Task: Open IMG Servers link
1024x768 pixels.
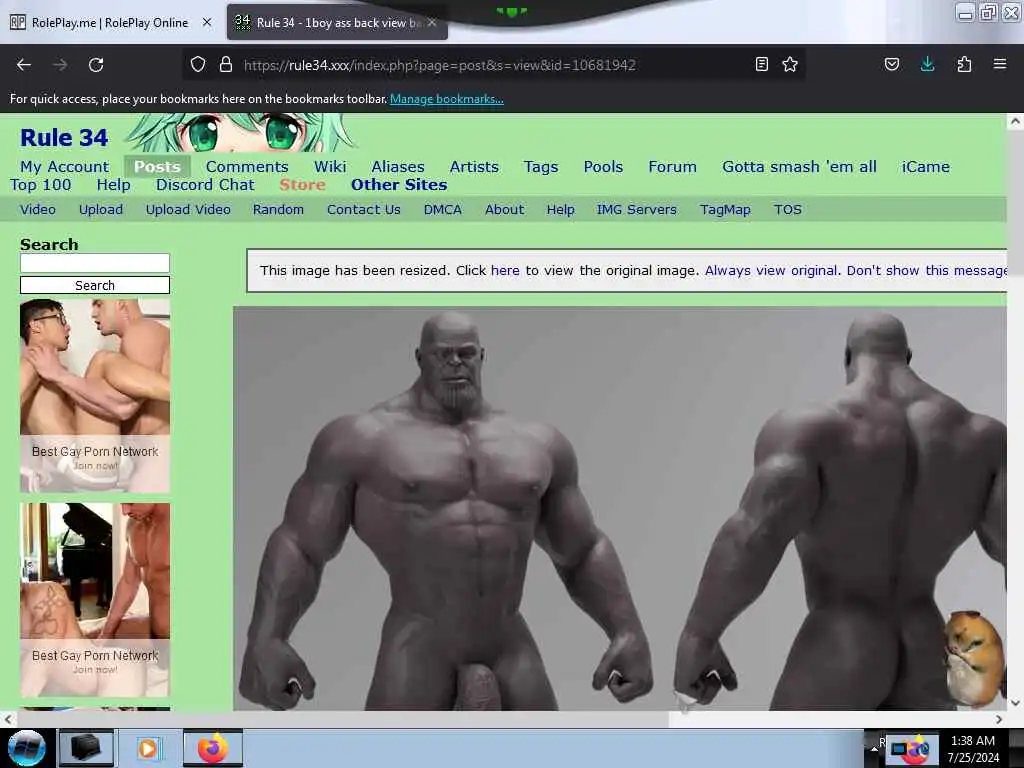Action: point(637,210)
